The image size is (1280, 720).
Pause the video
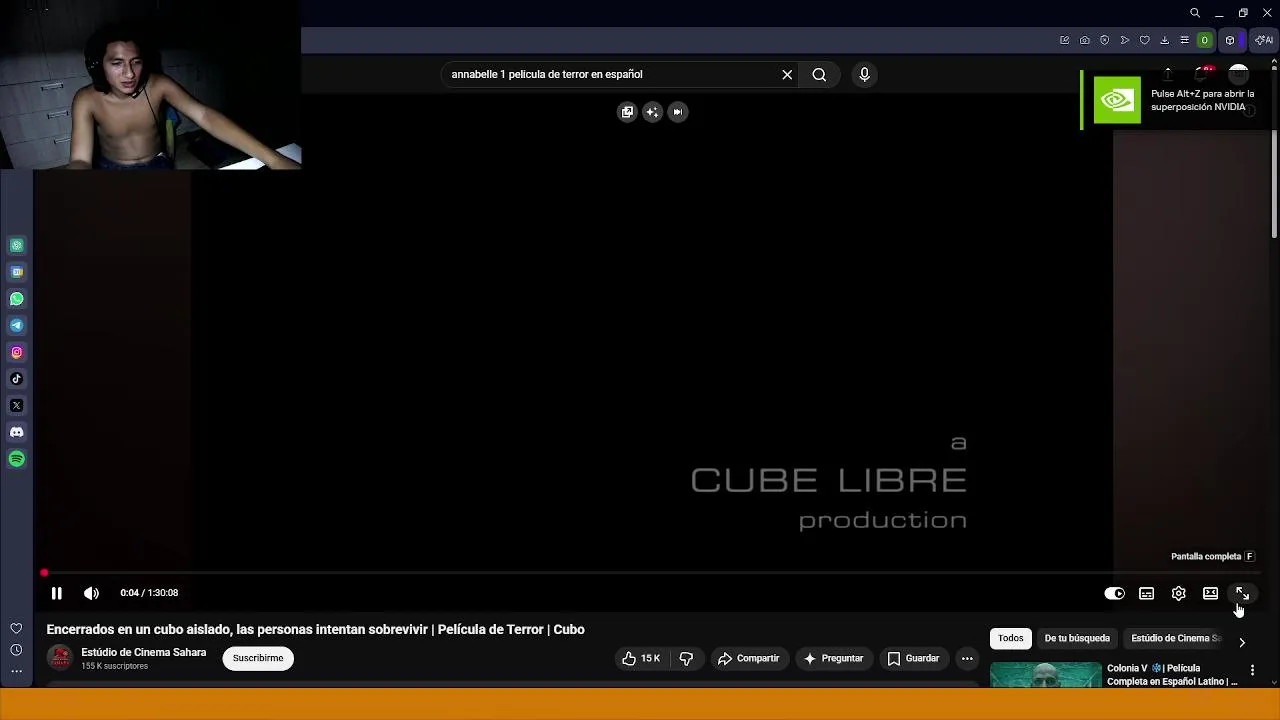[x=57, y=593]
